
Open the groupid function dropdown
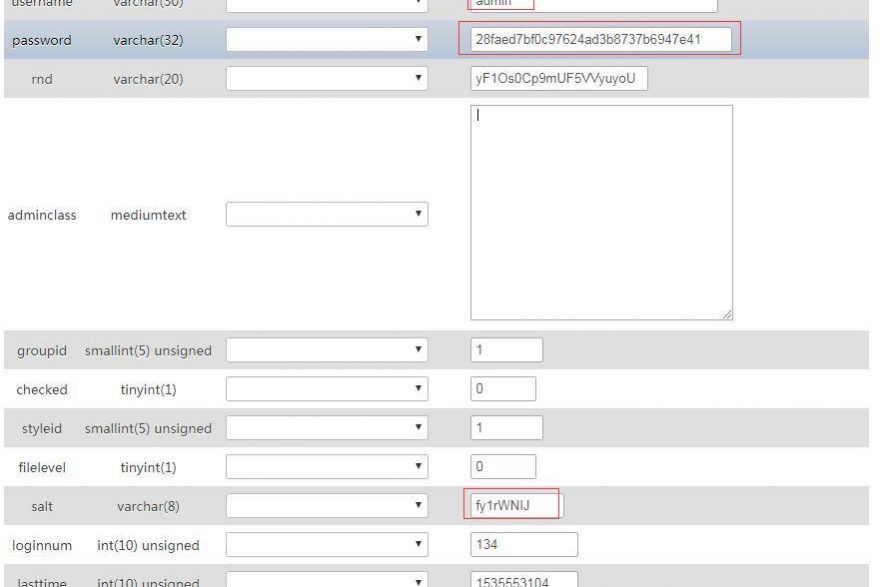(x=327, y=351)
